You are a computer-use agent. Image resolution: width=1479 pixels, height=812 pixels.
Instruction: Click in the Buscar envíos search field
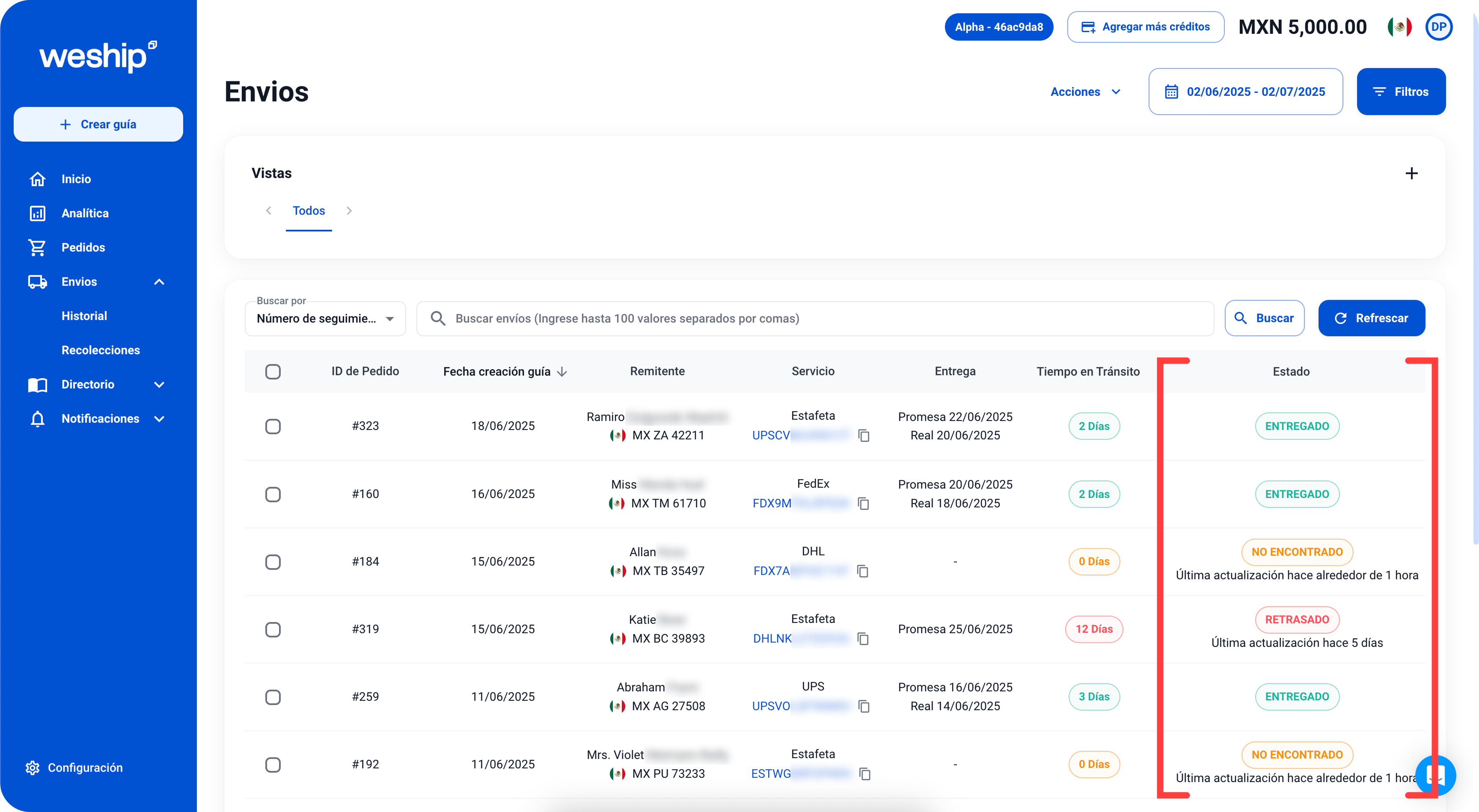pyautogui.click(x=815, y=318)
